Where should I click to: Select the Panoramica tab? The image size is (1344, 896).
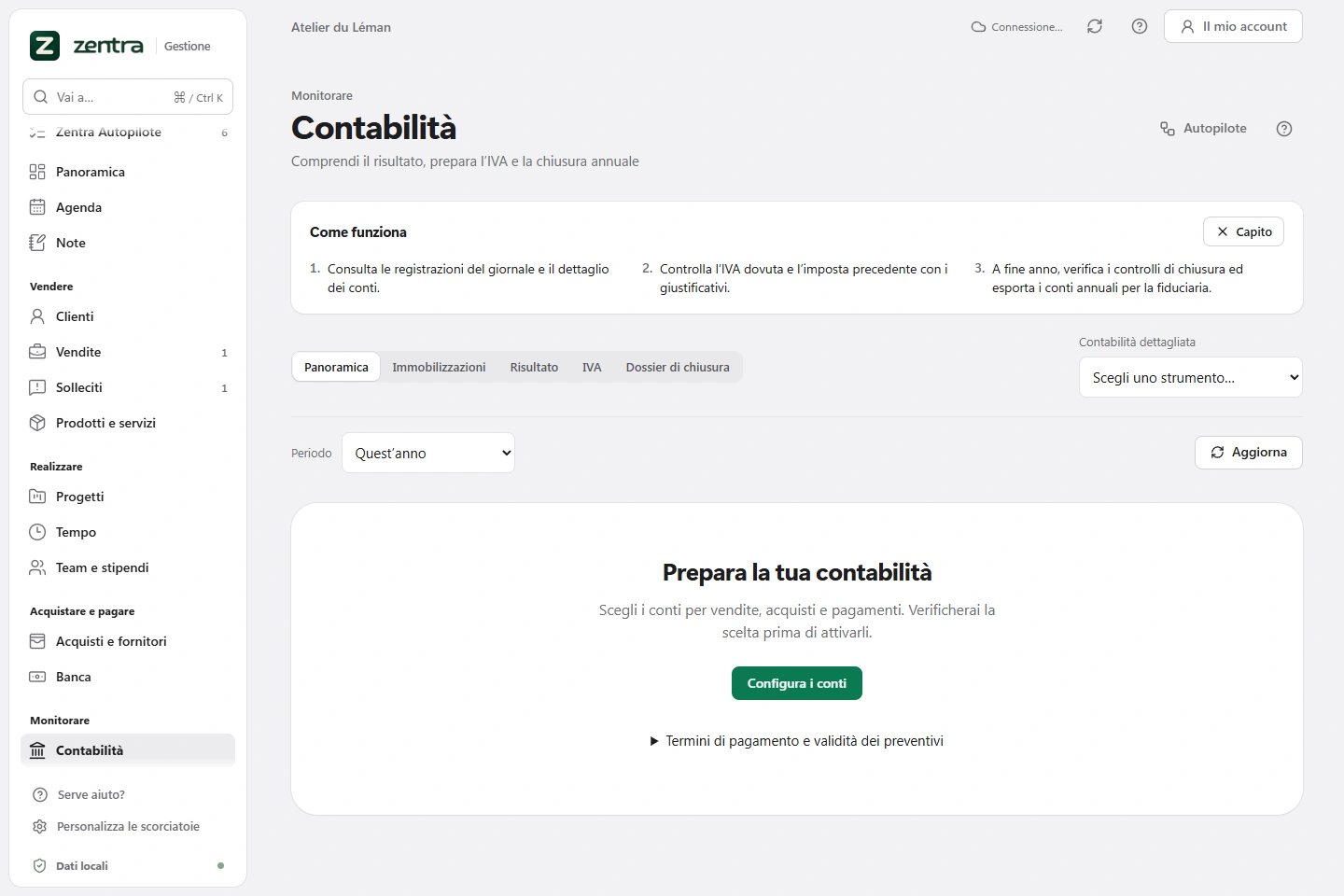[336, 367]
